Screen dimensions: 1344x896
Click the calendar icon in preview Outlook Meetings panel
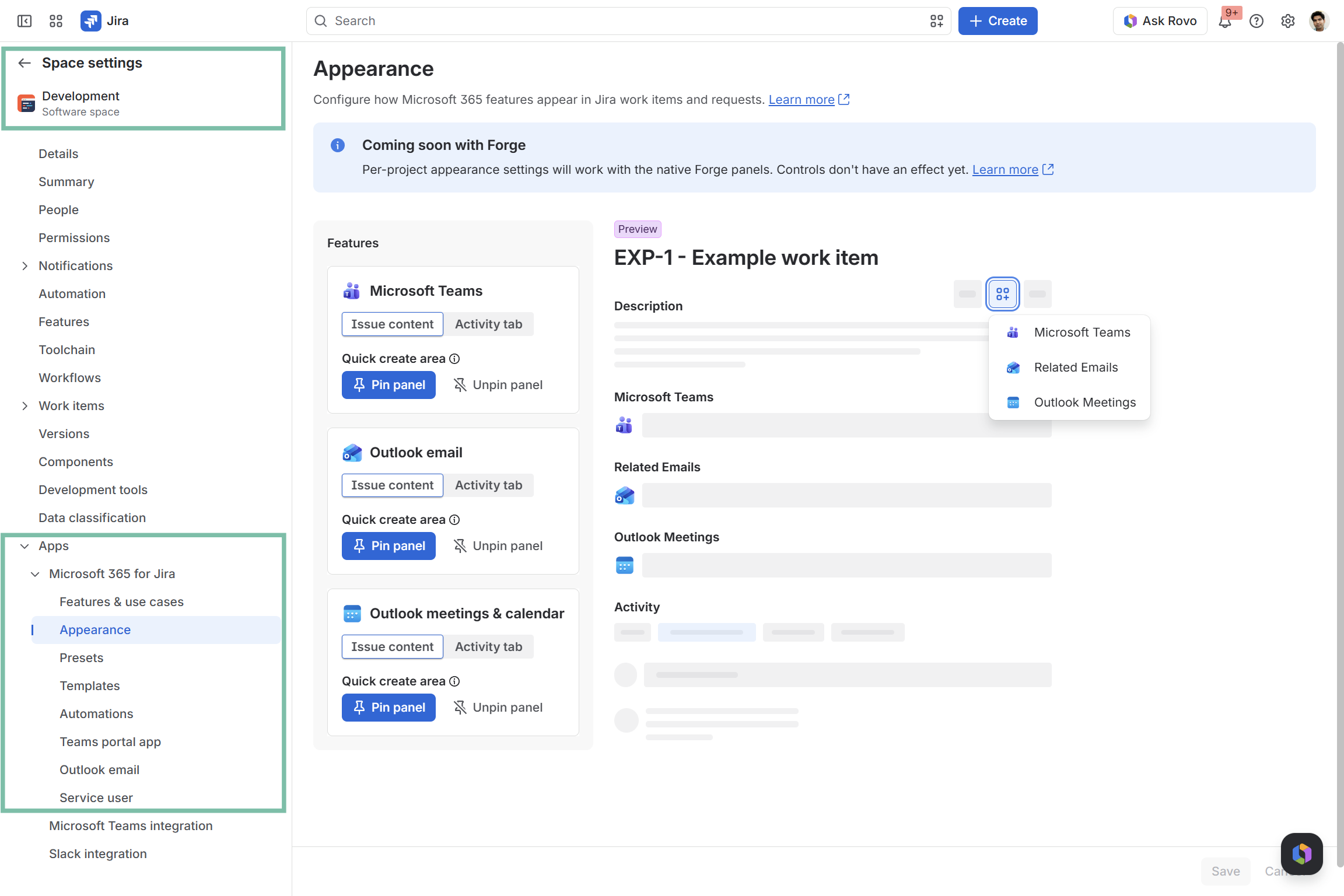click(x=624, y=565)
